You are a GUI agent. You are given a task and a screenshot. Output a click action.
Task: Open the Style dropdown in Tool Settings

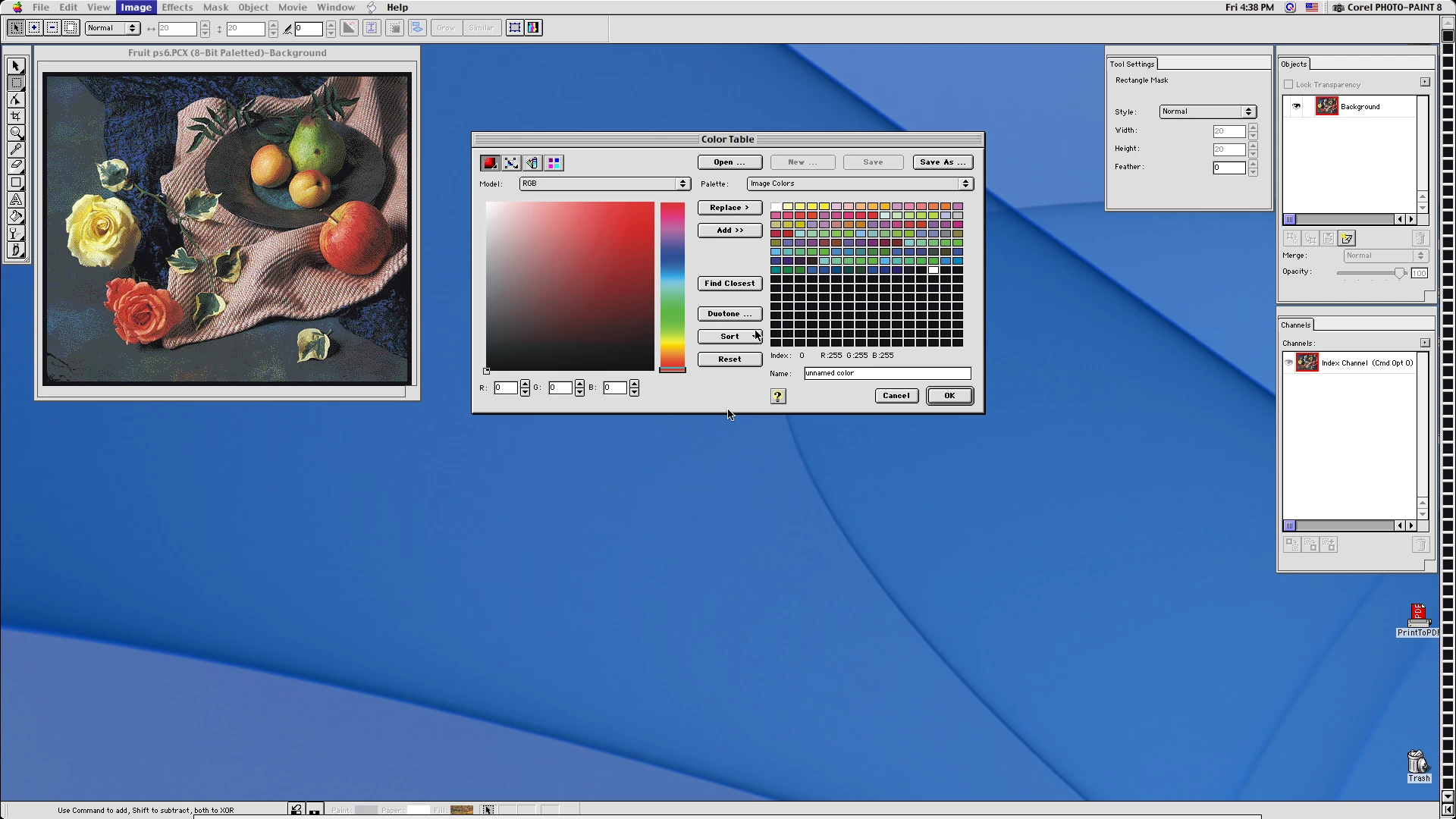point(1207,111)
